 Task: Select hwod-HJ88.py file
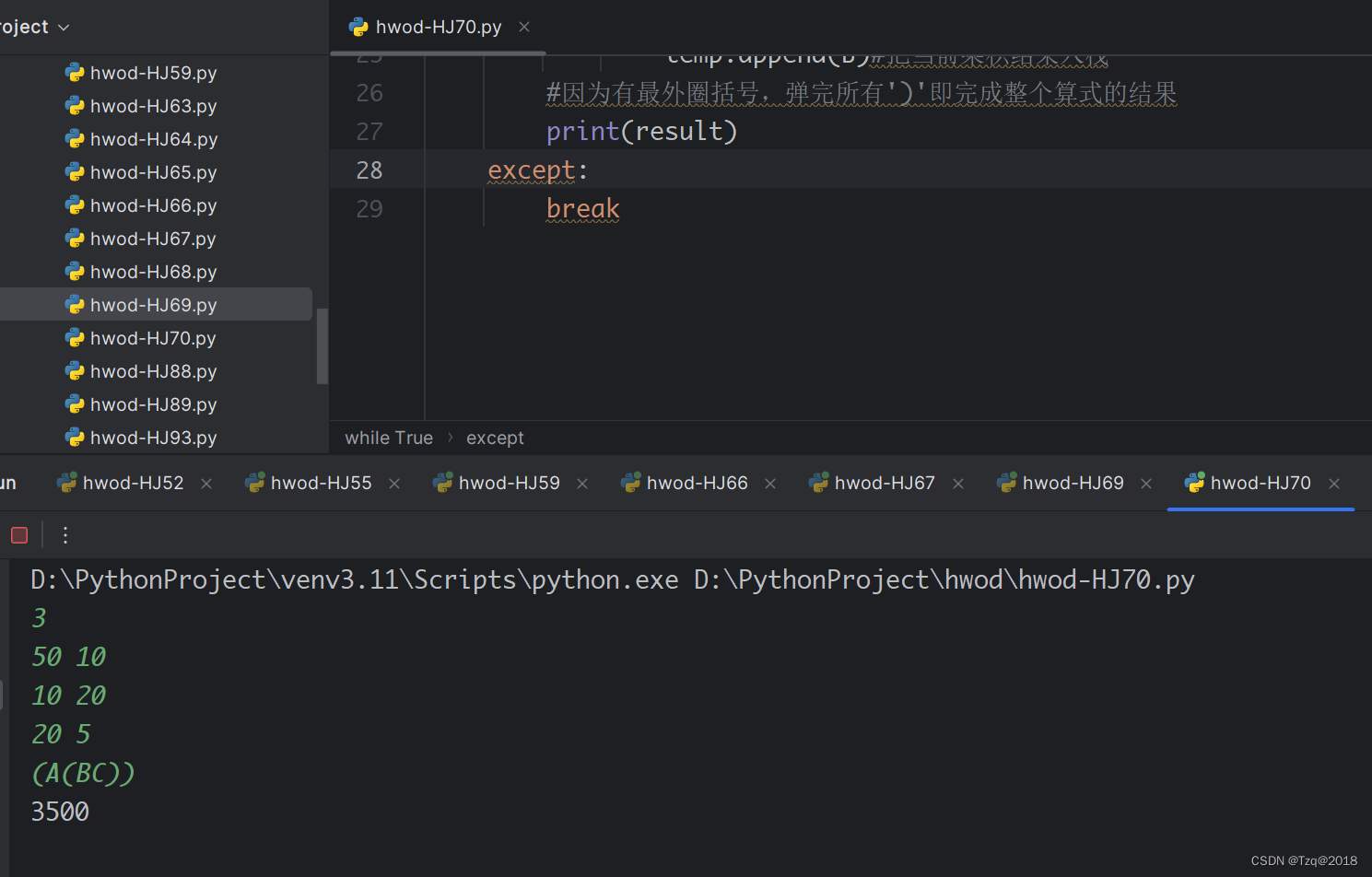(153, 371)
